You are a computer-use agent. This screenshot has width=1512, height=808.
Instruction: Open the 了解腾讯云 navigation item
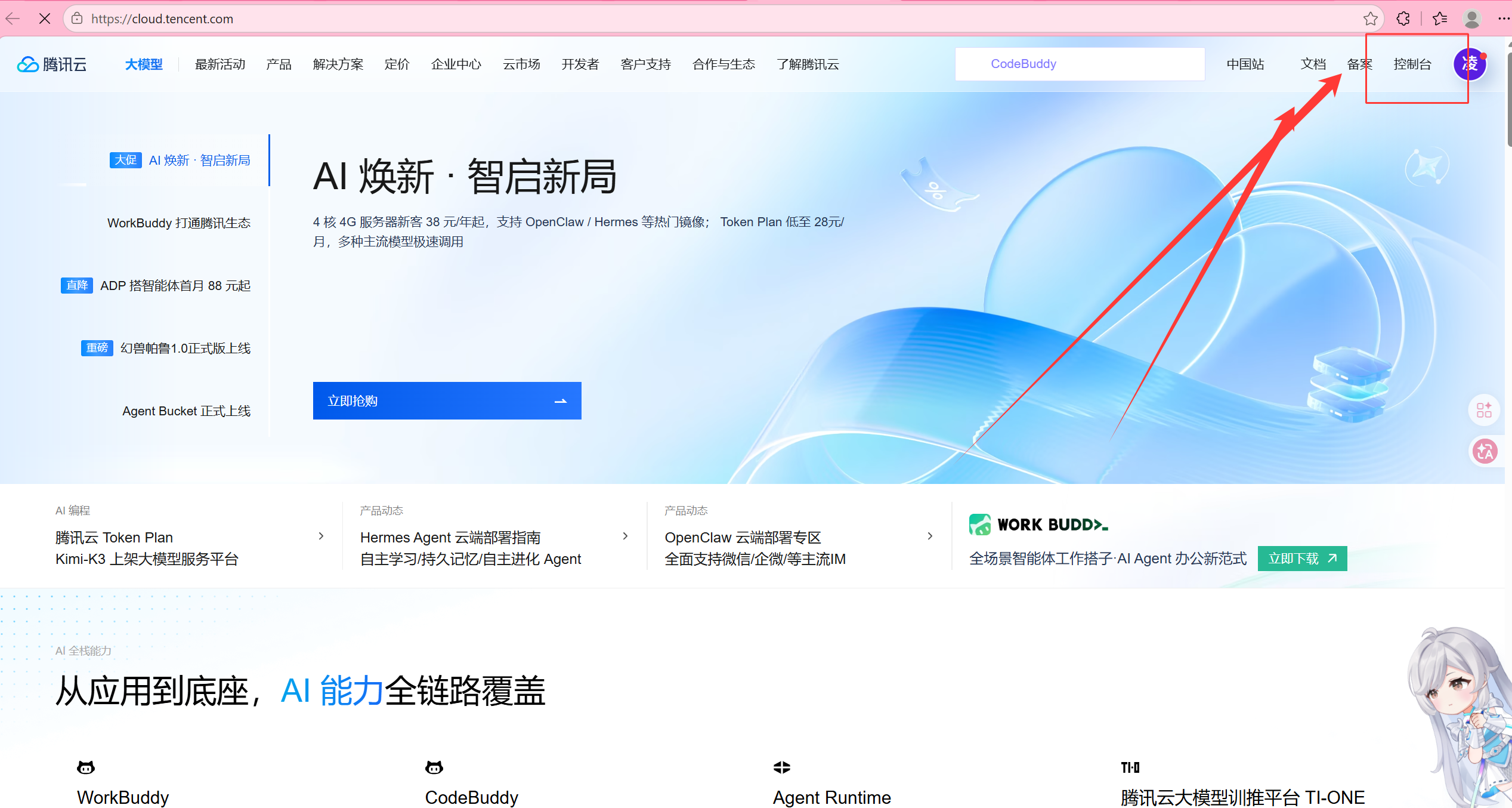(x=808, y=64)
